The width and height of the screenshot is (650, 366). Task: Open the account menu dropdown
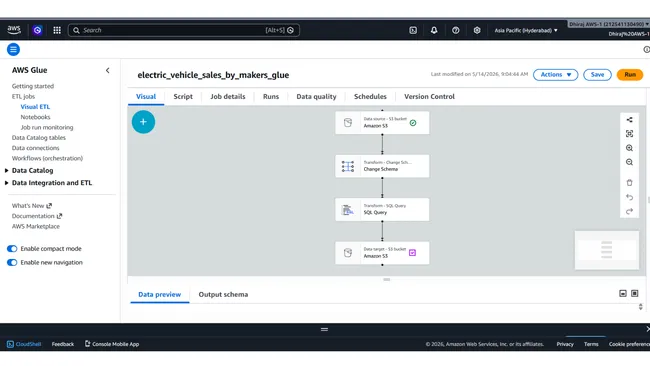pyautogui.click(x=609, y=24)
